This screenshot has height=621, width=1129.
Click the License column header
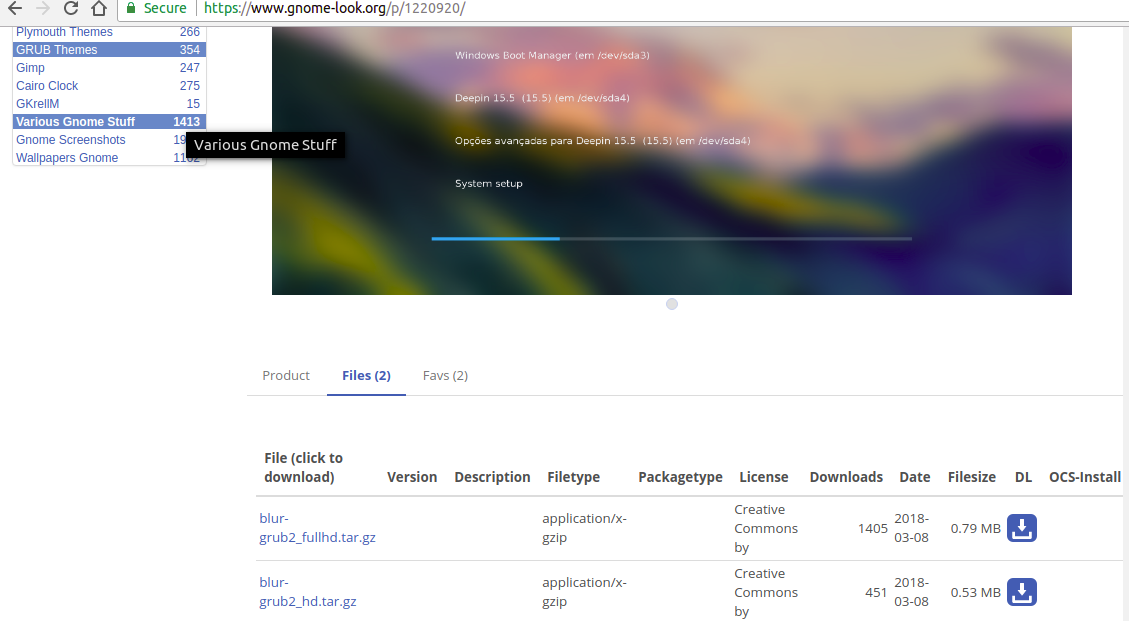coord(763,477)
